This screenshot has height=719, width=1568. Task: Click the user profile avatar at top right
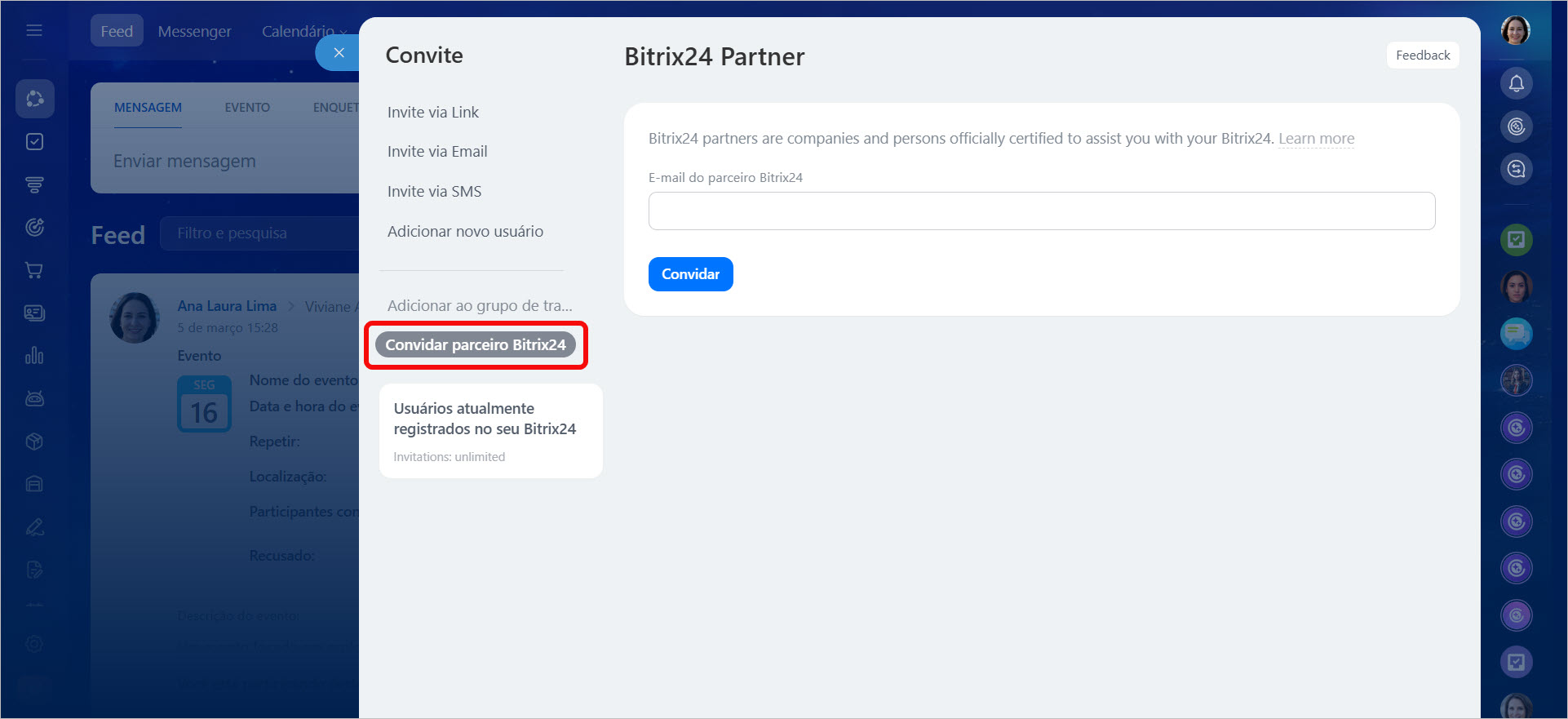[x=1515, y=31]
